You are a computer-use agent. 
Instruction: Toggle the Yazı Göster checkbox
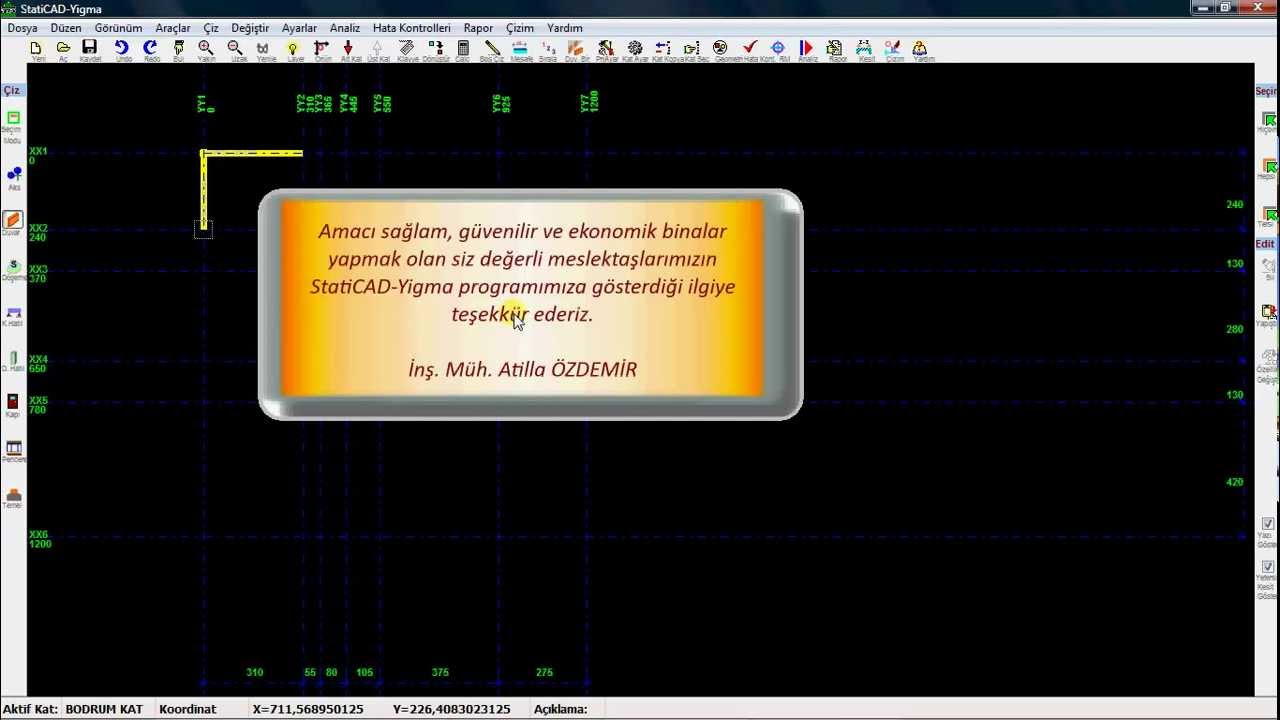(1268, 524)
